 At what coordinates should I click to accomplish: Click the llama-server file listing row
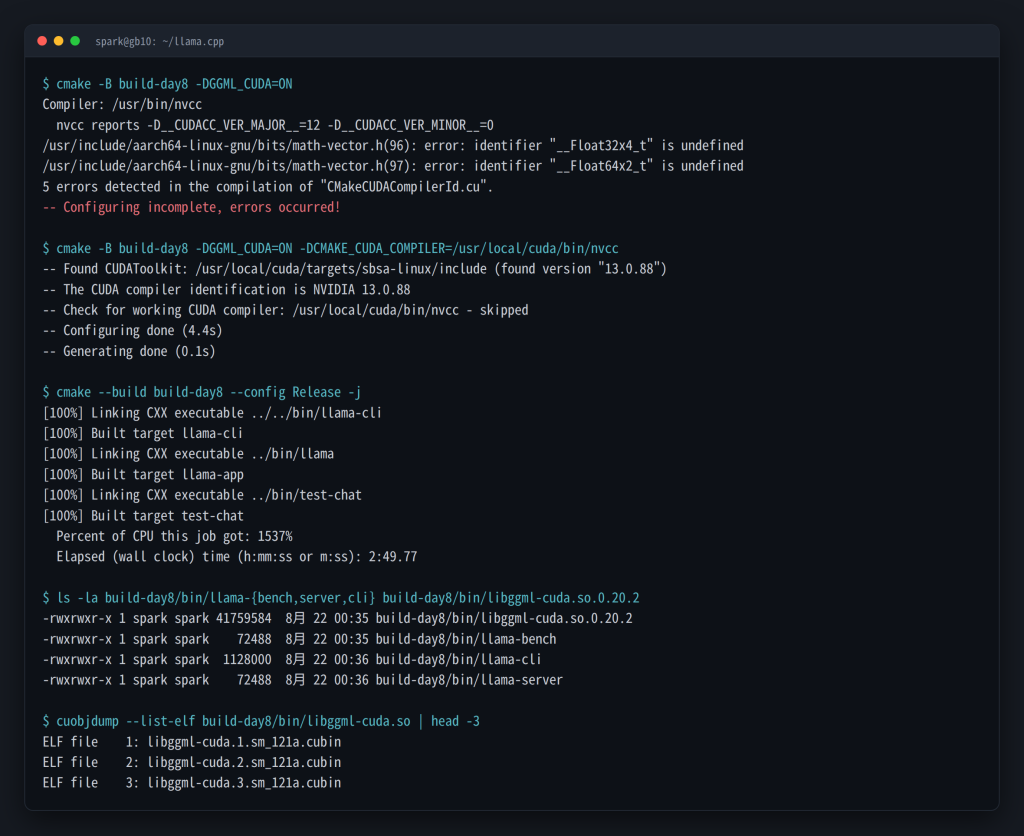(x=302, y=680)
